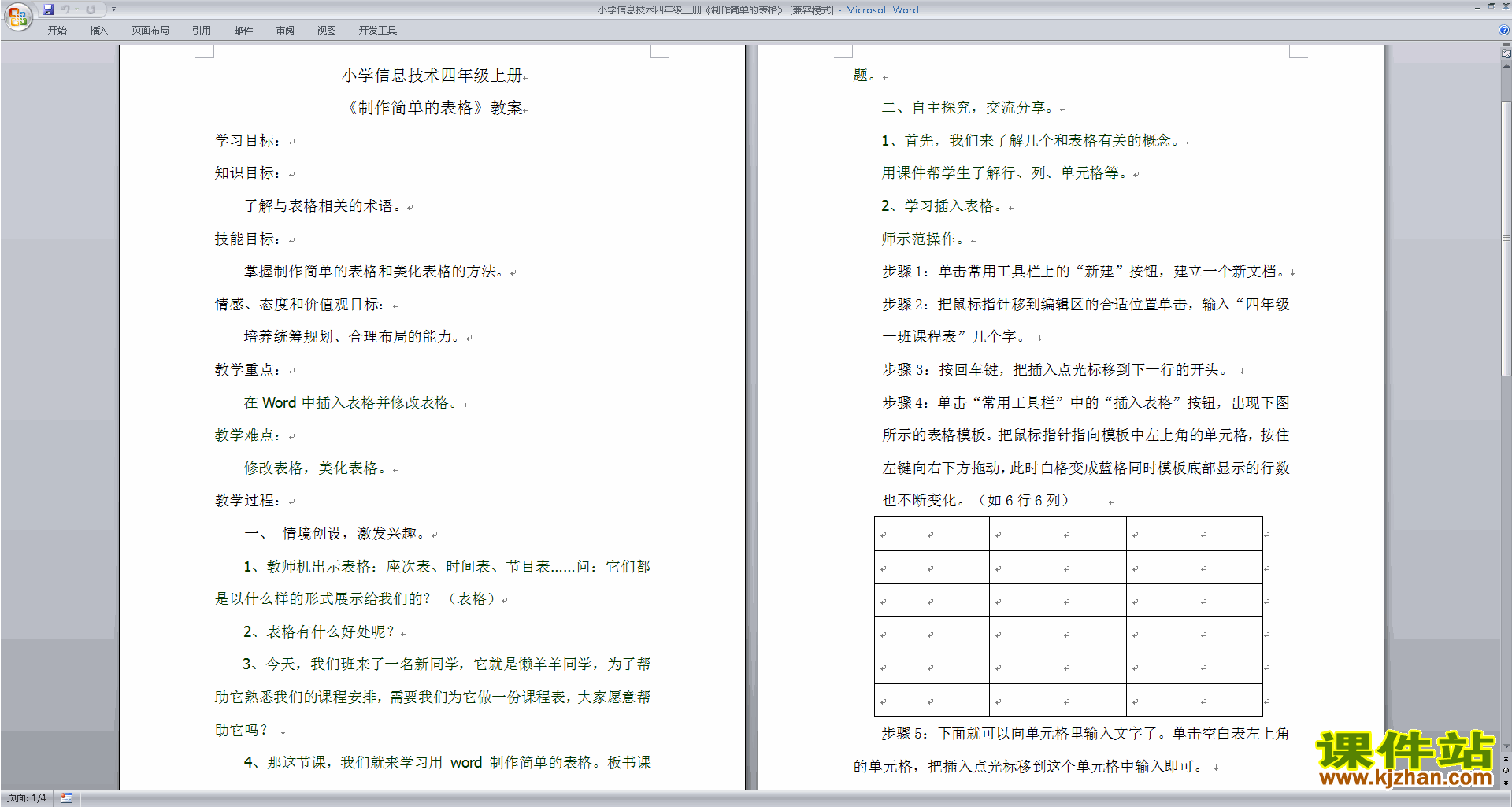Select the 视图 ribbon tab
Image resolution: width=1512 pixels, height=807 pixels.
326,30
